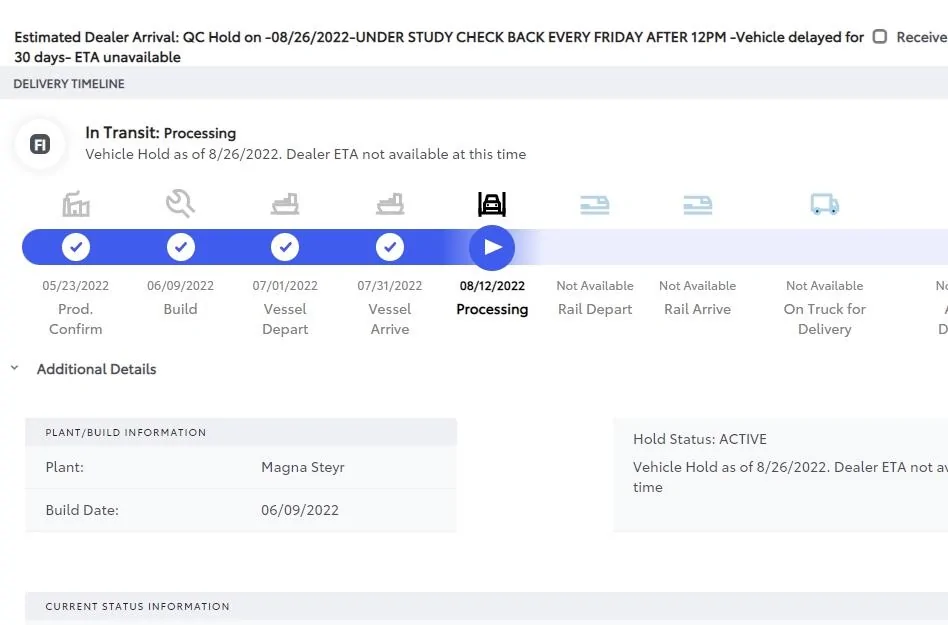
Task: Click the factory icon above Prod. Confirm
Action: point(76,204)
